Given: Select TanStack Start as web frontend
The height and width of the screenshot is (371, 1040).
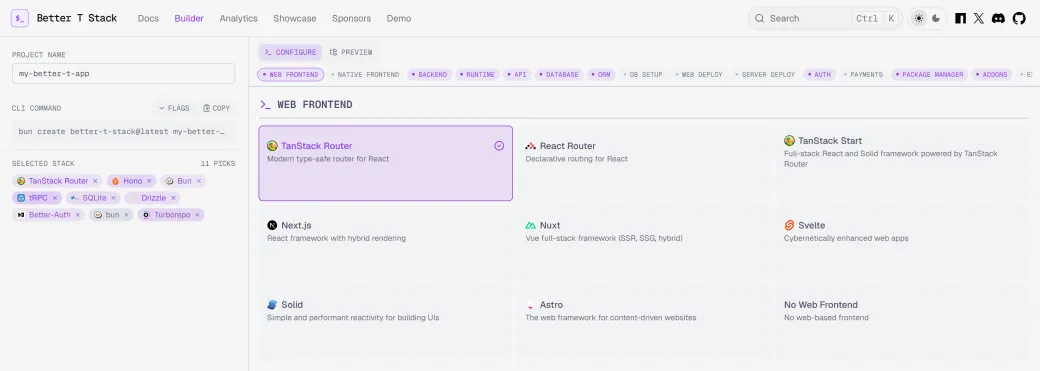Looking at the screenshot, I should tap(903, 163).
